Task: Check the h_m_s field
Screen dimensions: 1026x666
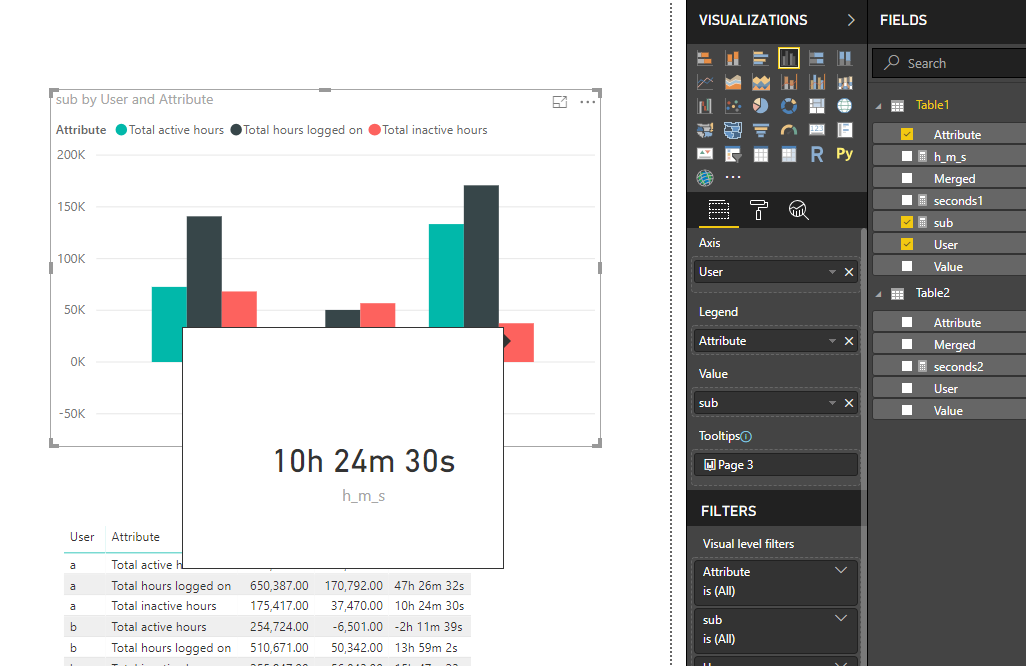Action: pyautogui.click(x=907, y=156)
